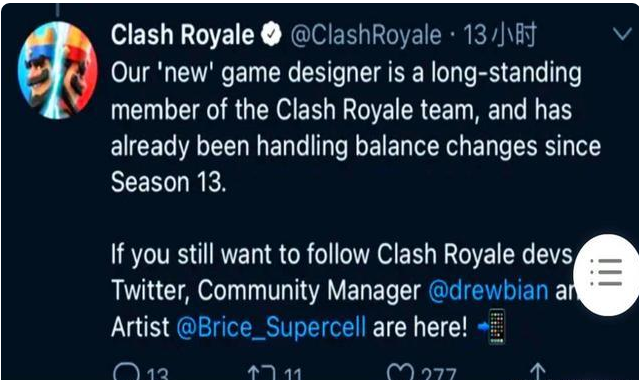The height and width of the screenshot is (380, 639).
Task: Click the retweet count 11
Action: 293,374
